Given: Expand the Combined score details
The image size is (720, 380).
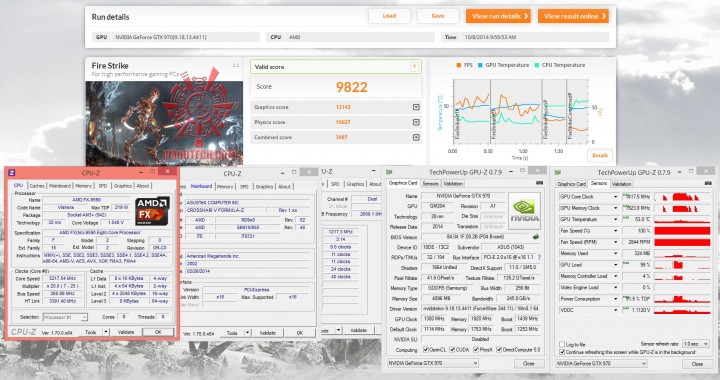Looking at the screenshot, I should 416,137.
